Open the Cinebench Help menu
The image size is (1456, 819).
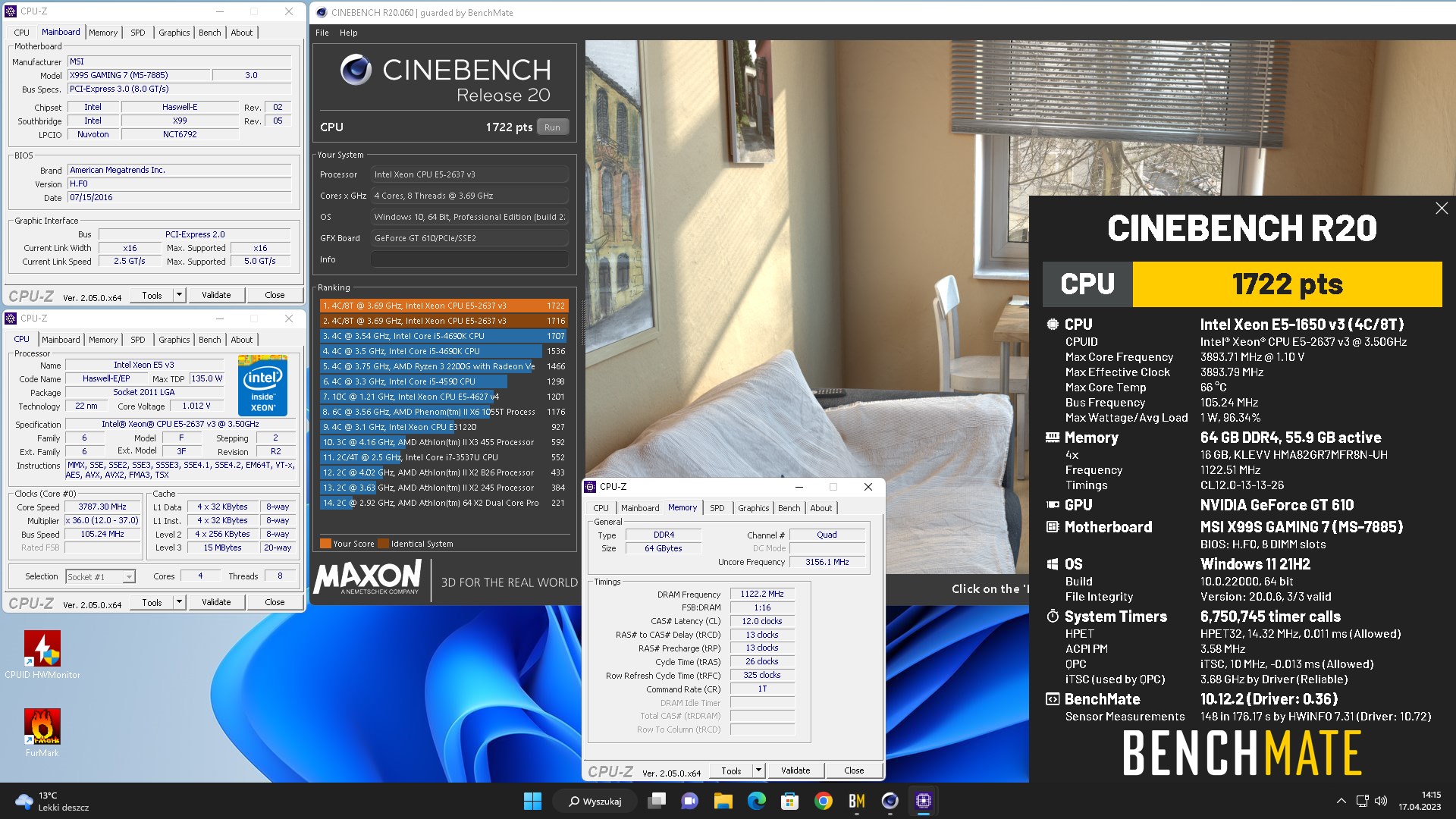pyautogui.click(x=349, y=33)
